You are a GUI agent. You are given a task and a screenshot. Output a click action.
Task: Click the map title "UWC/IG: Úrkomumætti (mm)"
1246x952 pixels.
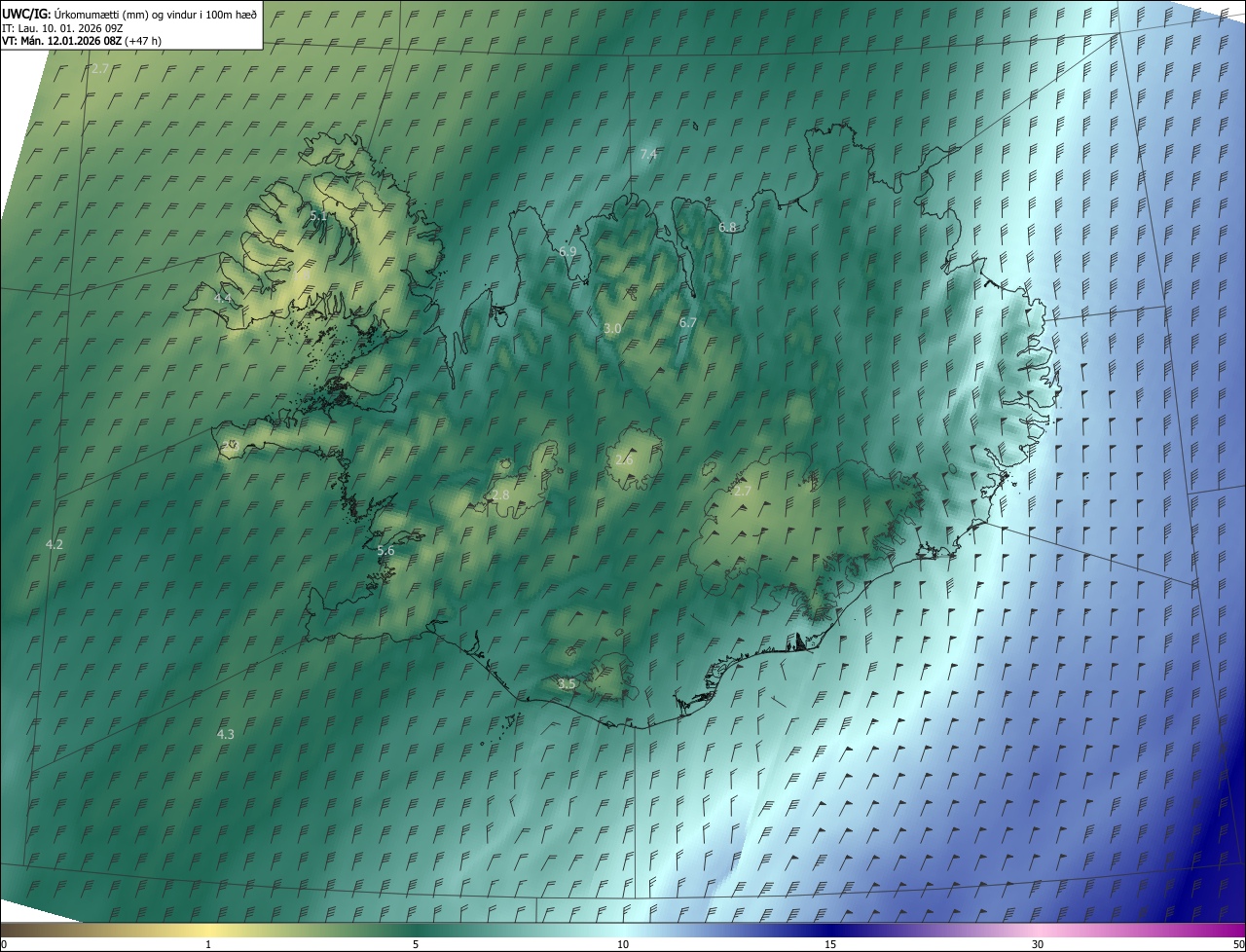[69, 14]
